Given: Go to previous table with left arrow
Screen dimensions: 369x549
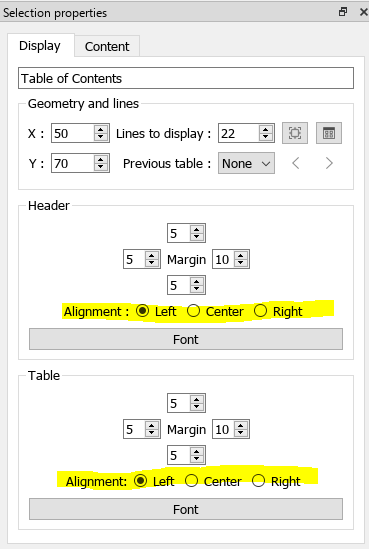Looking at the screenshot, I should click(295, 163).
